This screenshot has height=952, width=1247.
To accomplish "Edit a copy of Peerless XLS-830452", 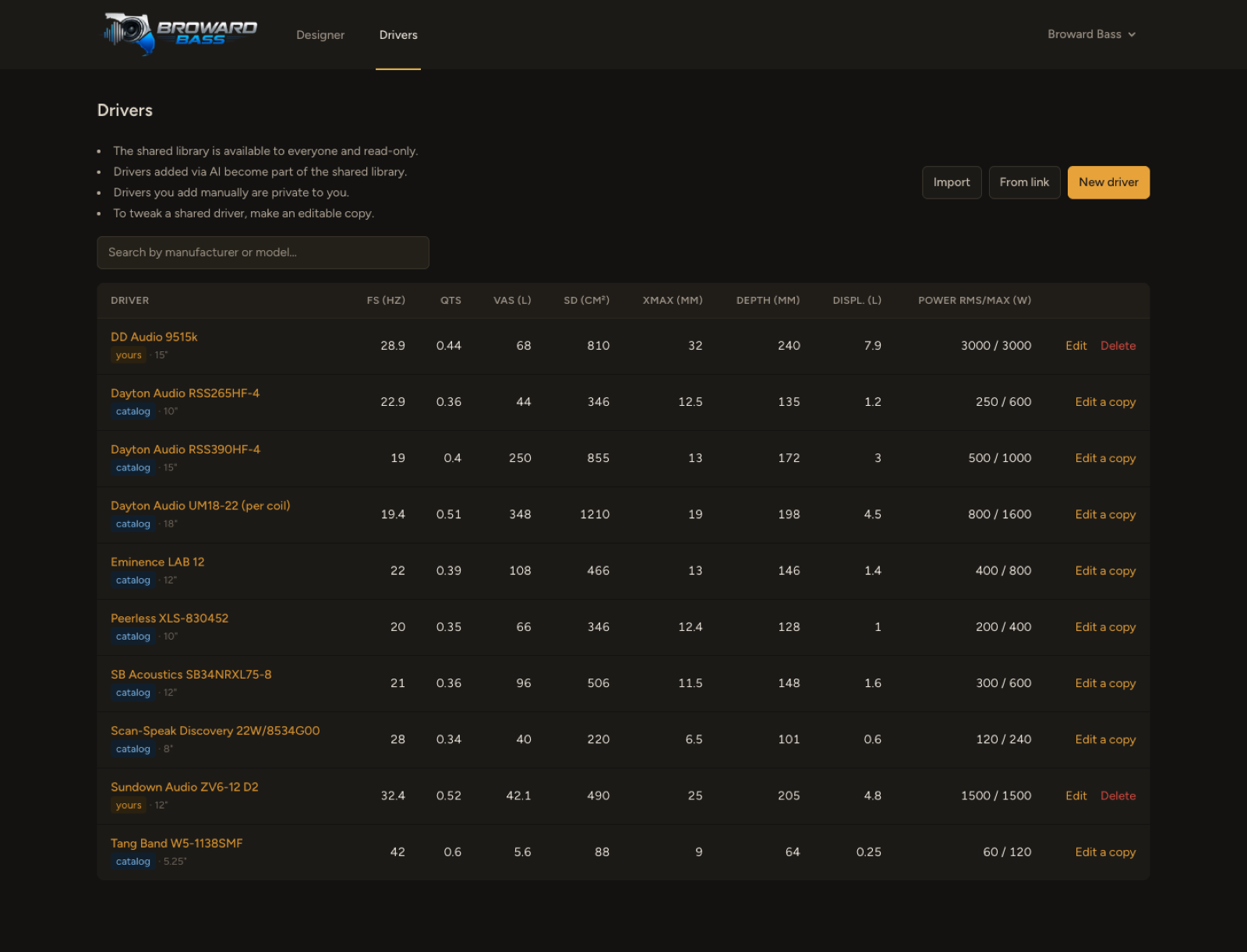I will [x=1105, y=627].
